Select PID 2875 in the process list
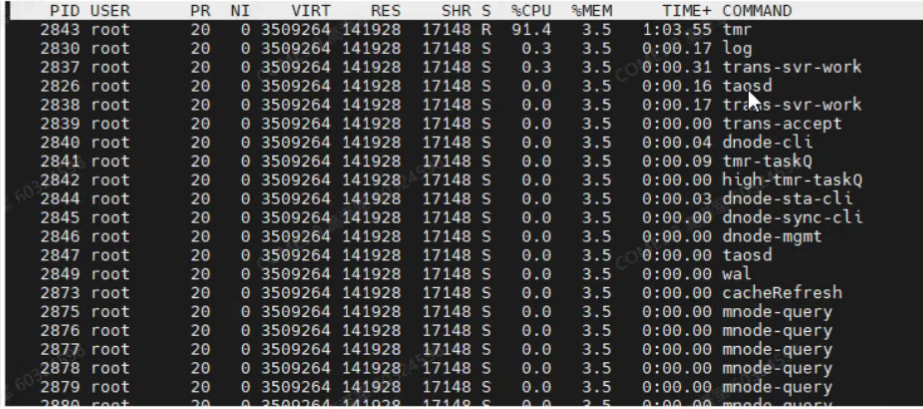923x409 pixels. 58,312
